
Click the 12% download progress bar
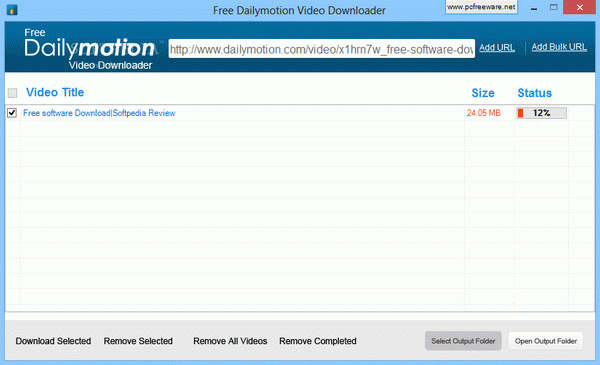[x=541, y=113]
